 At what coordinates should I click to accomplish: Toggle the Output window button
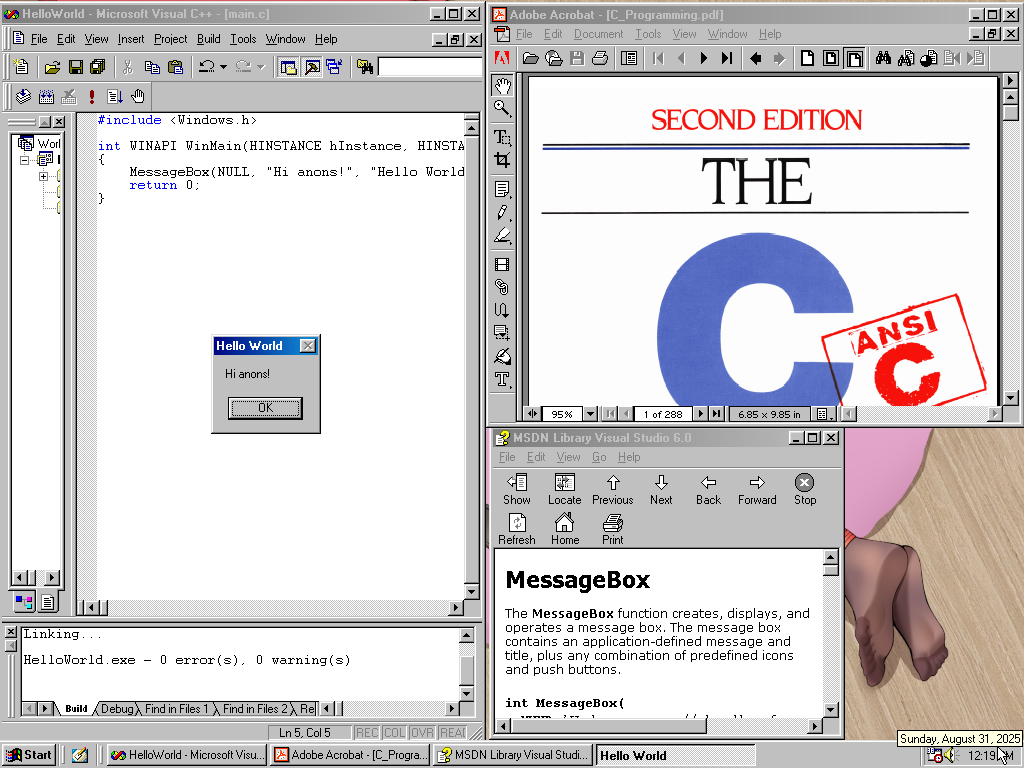[312, 67]
